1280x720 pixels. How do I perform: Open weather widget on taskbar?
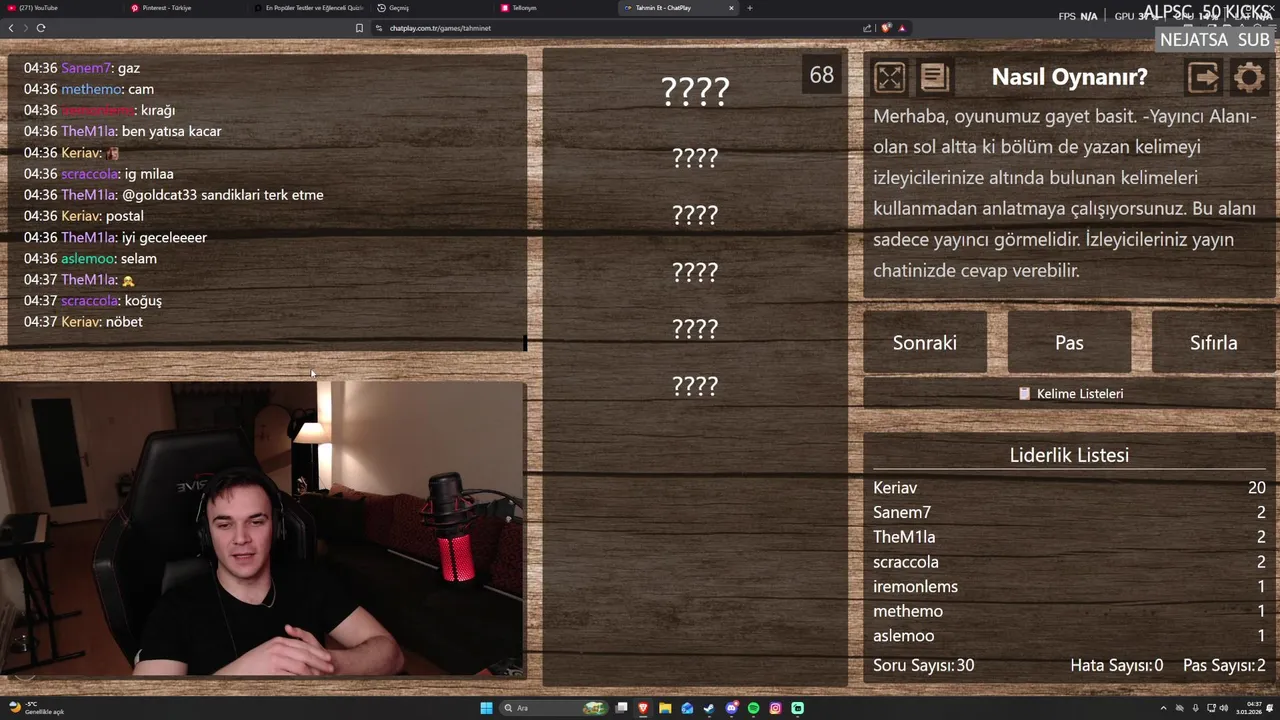coord(38,708)
